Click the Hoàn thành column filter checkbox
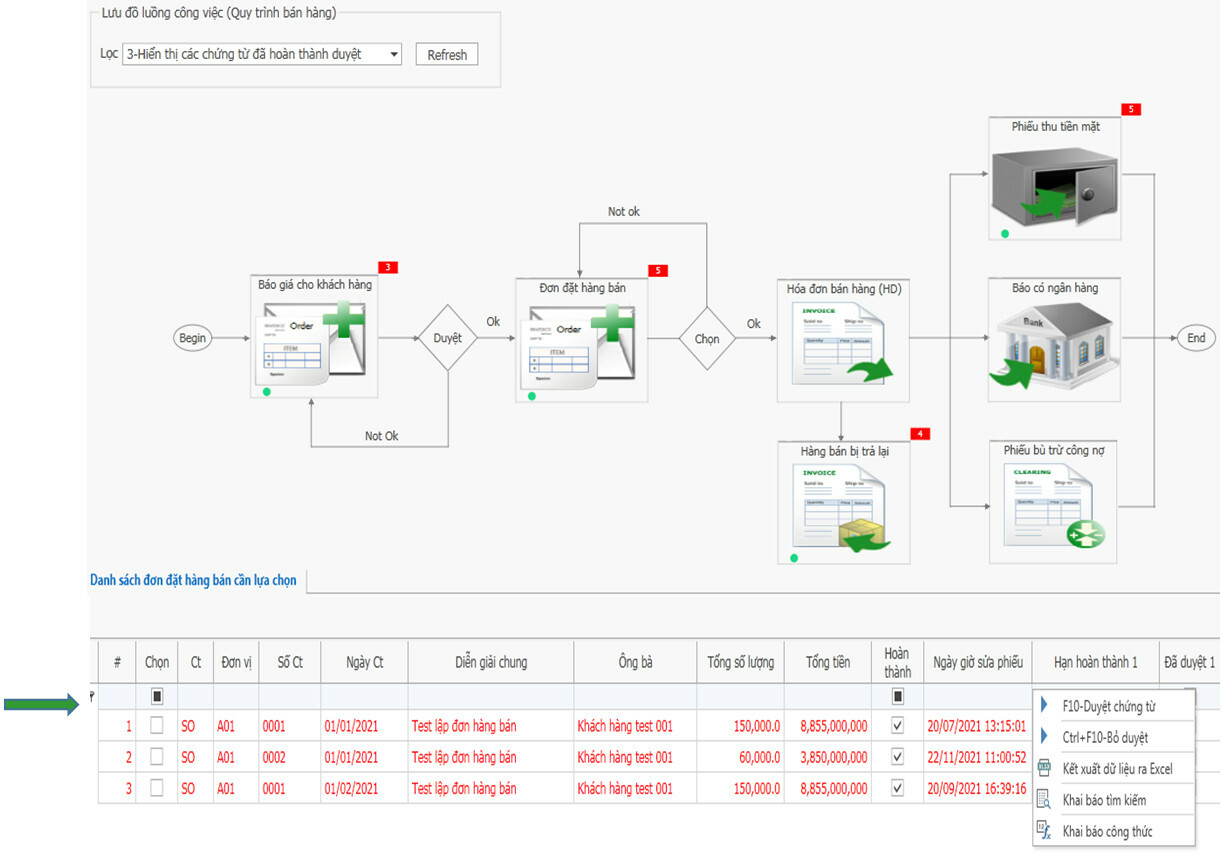The width and height of the screenshot is (1222, 857). [x=897, y=696]
